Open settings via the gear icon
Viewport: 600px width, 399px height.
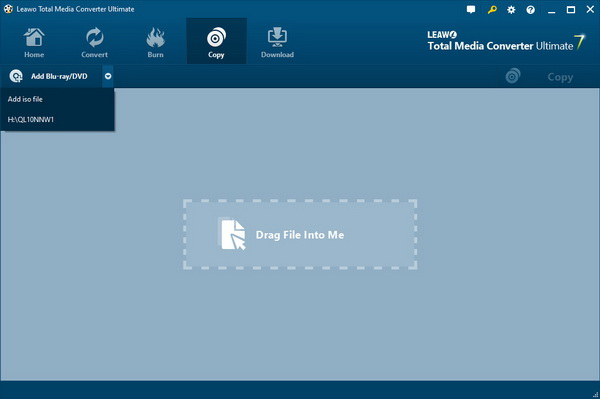[x=511, y=10]
